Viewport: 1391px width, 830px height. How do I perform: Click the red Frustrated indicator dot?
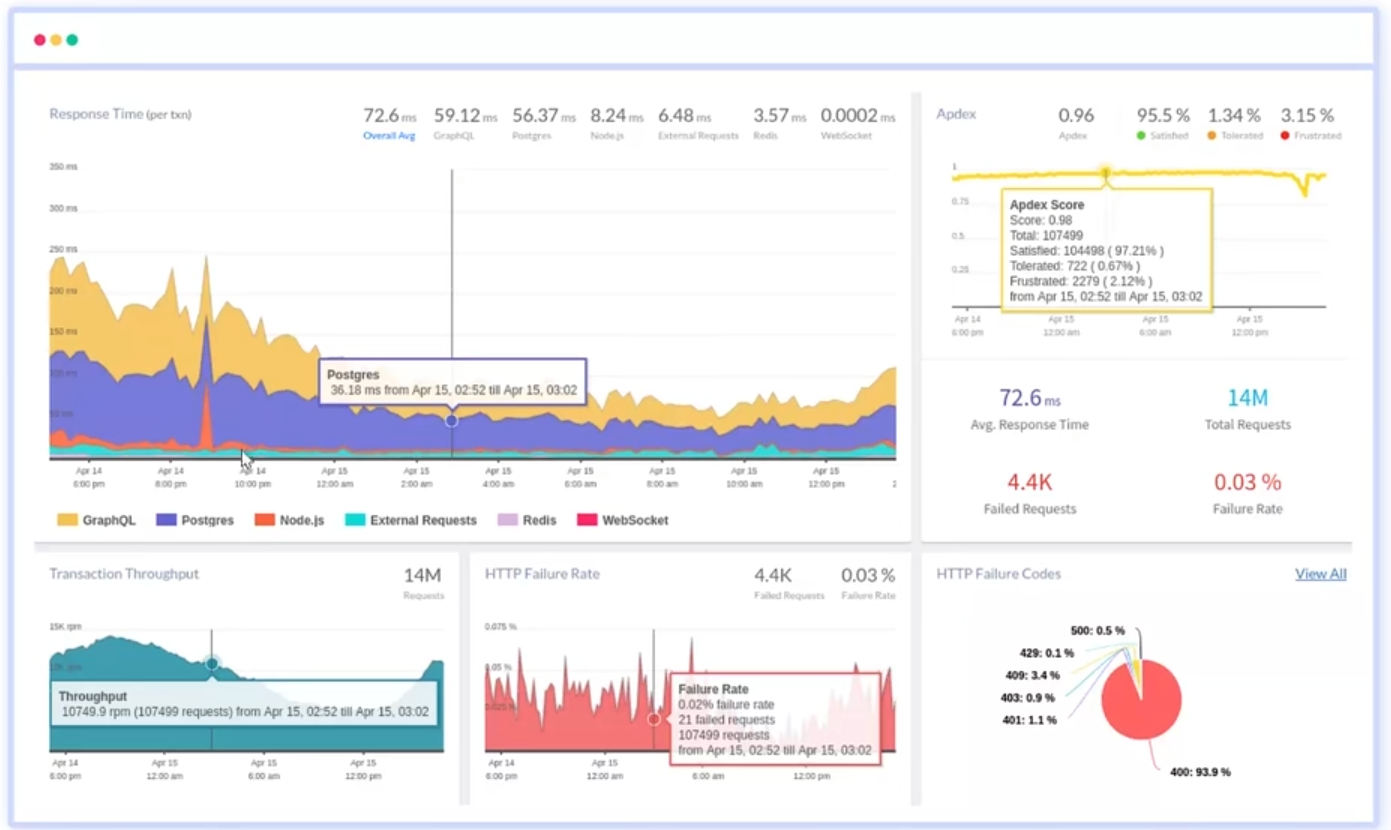click(1285, 136)
